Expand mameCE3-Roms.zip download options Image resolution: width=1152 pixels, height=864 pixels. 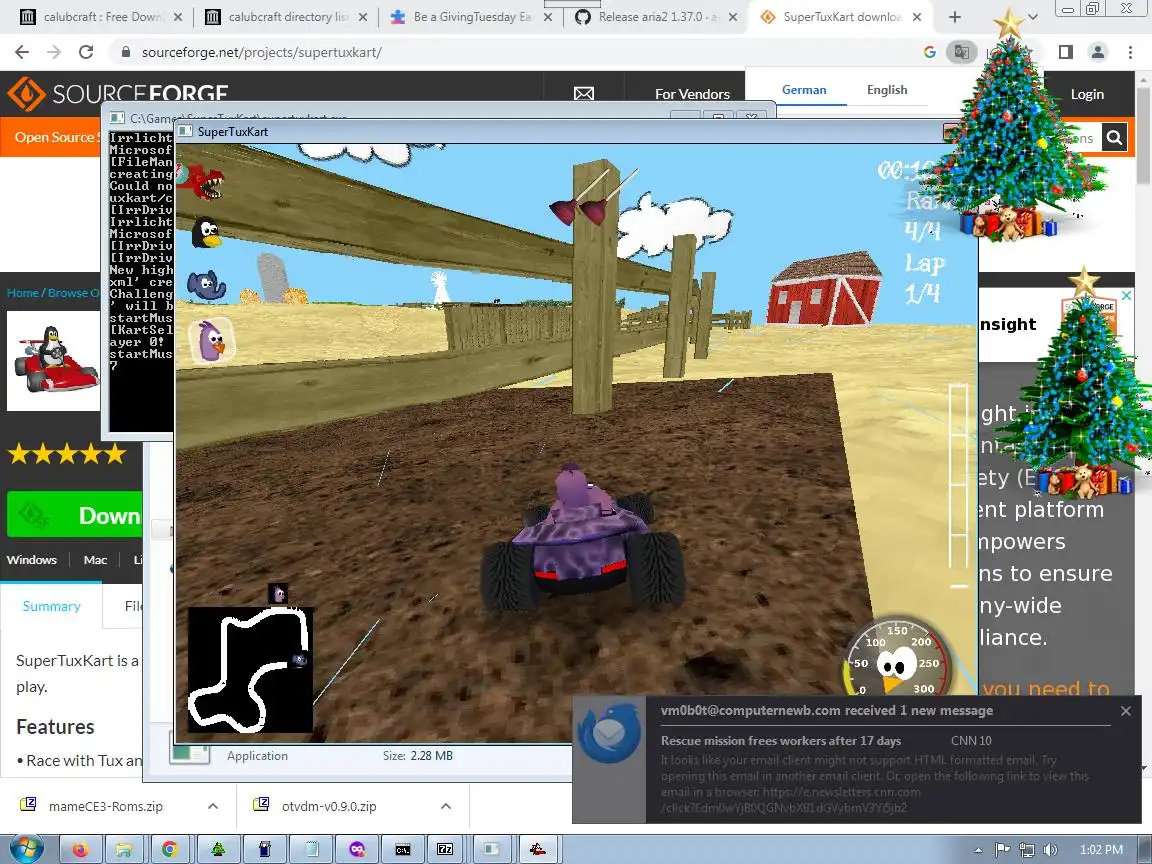(x=213, y=806)
